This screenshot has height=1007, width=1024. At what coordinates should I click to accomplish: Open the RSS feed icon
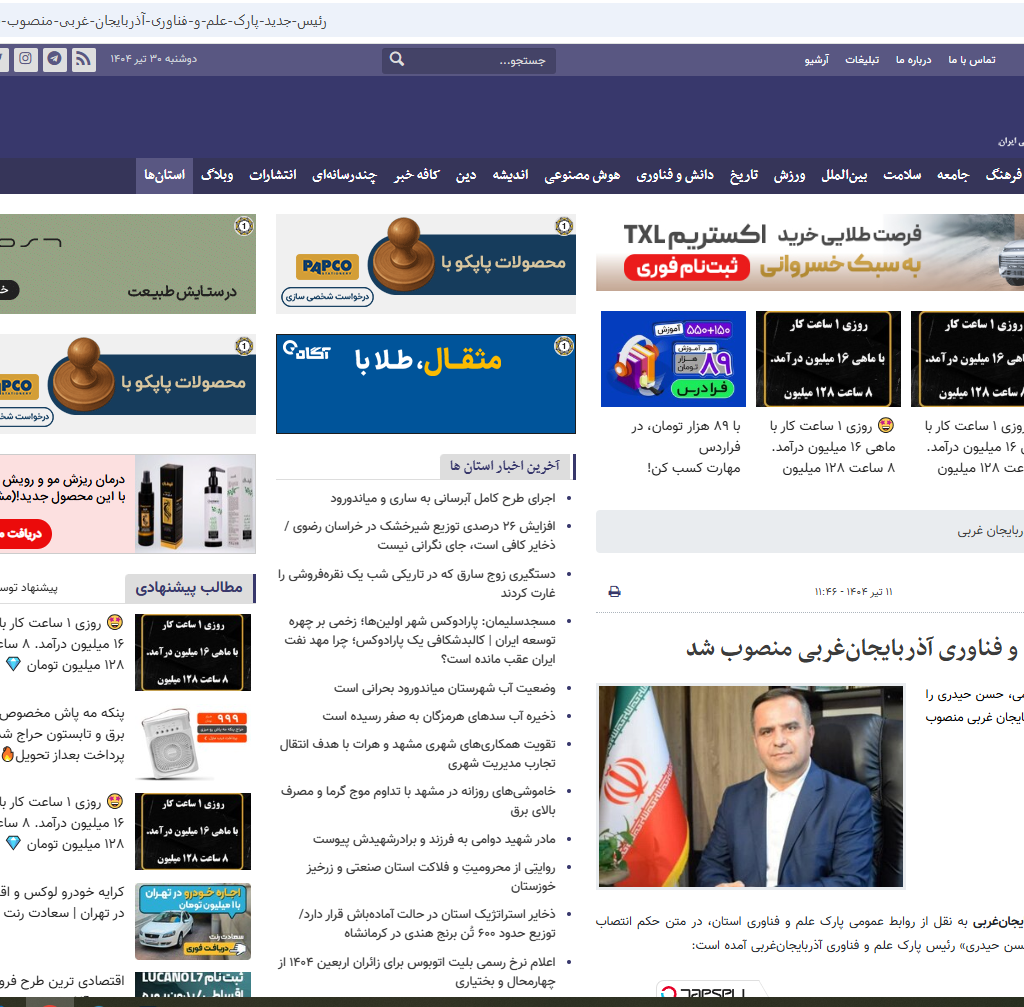[x=82, y=59]
